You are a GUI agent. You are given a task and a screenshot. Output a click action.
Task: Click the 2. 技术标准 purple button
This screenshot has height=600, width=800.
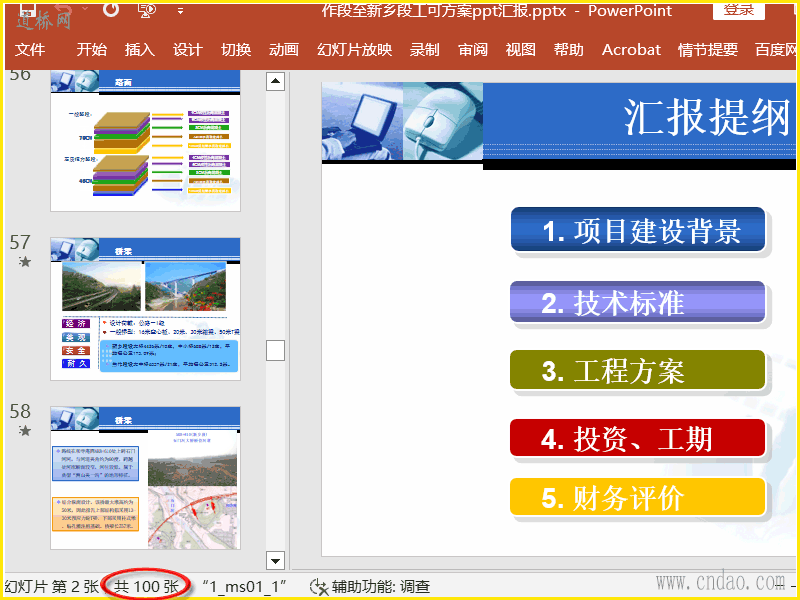click(x=638, y=302)
